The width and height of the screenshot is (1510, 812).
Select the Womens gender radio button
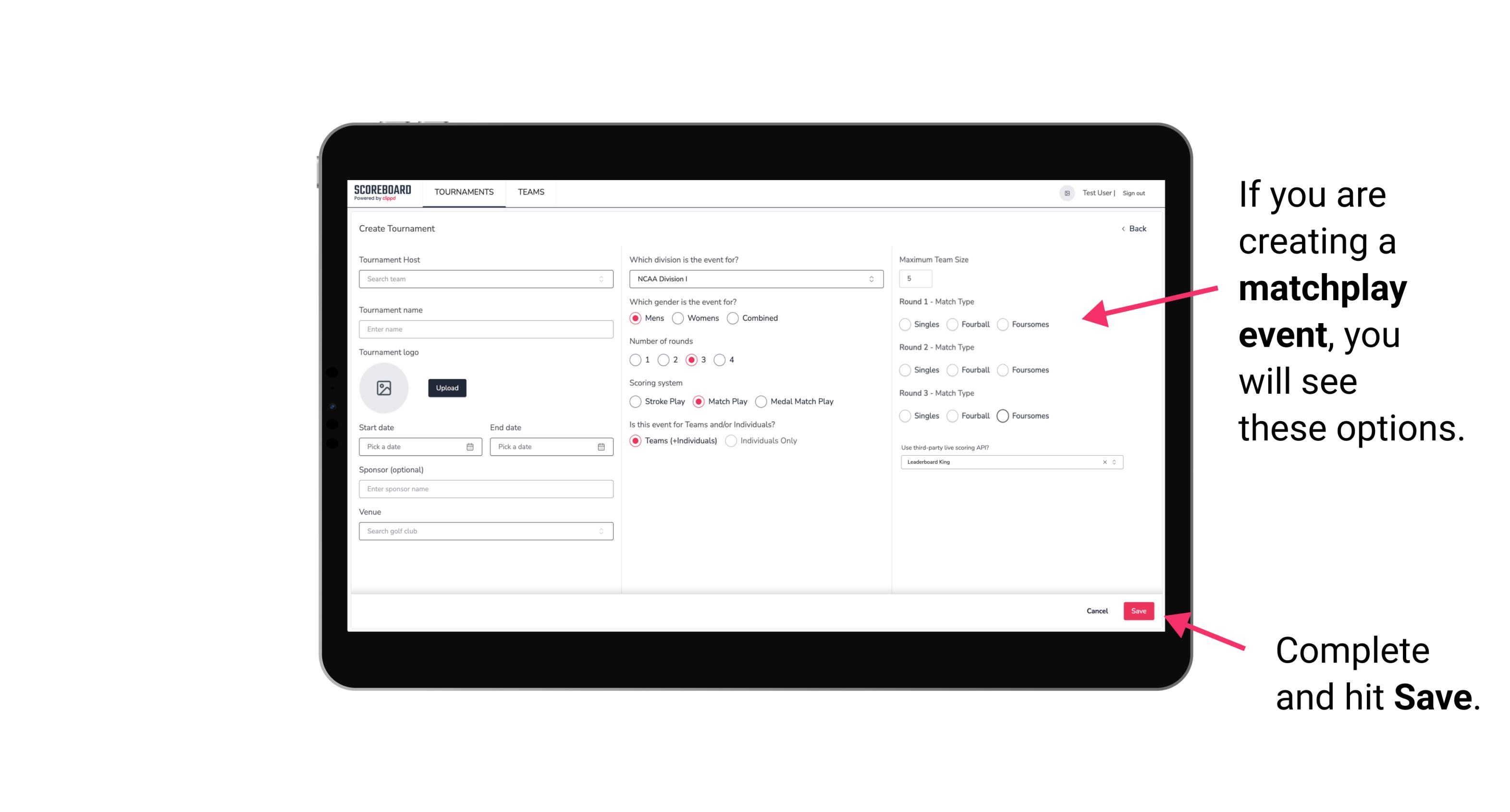(x=679, y=318)
